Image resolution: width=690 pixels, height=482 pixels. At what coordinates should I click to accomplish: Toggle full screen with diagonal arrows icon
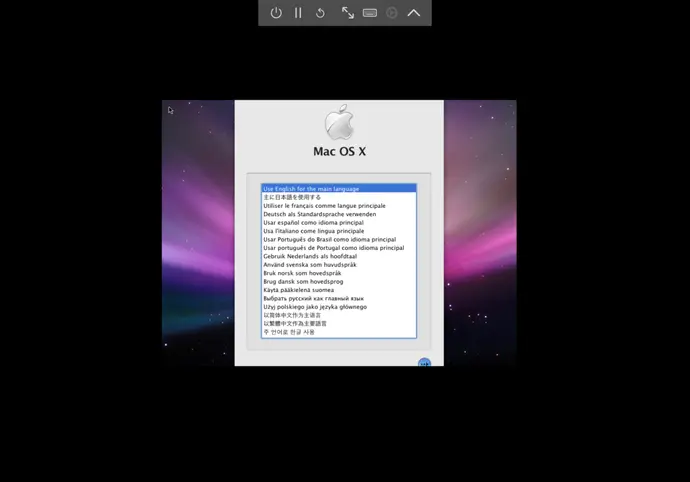click(348, 13)
